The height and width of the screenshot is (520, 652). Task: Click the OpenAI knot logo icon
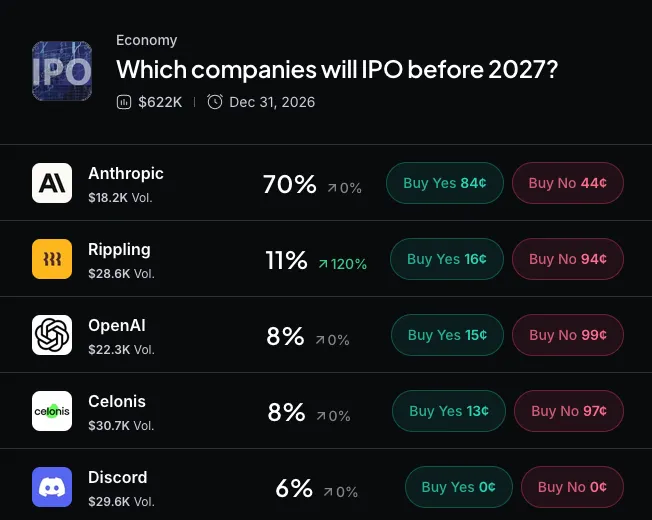click(52, 335)
